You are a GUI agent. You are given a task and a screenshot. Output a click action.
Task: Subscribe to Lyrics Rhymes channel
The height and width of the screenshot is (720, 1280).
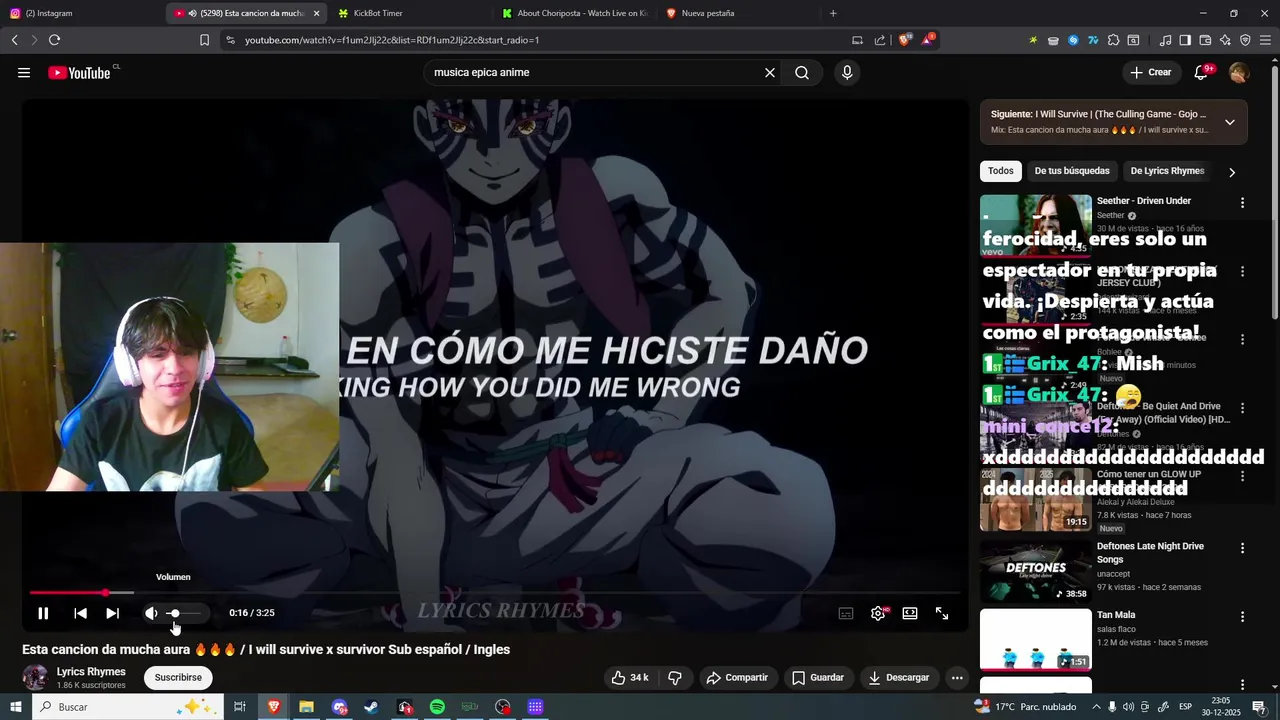point(178,678)
